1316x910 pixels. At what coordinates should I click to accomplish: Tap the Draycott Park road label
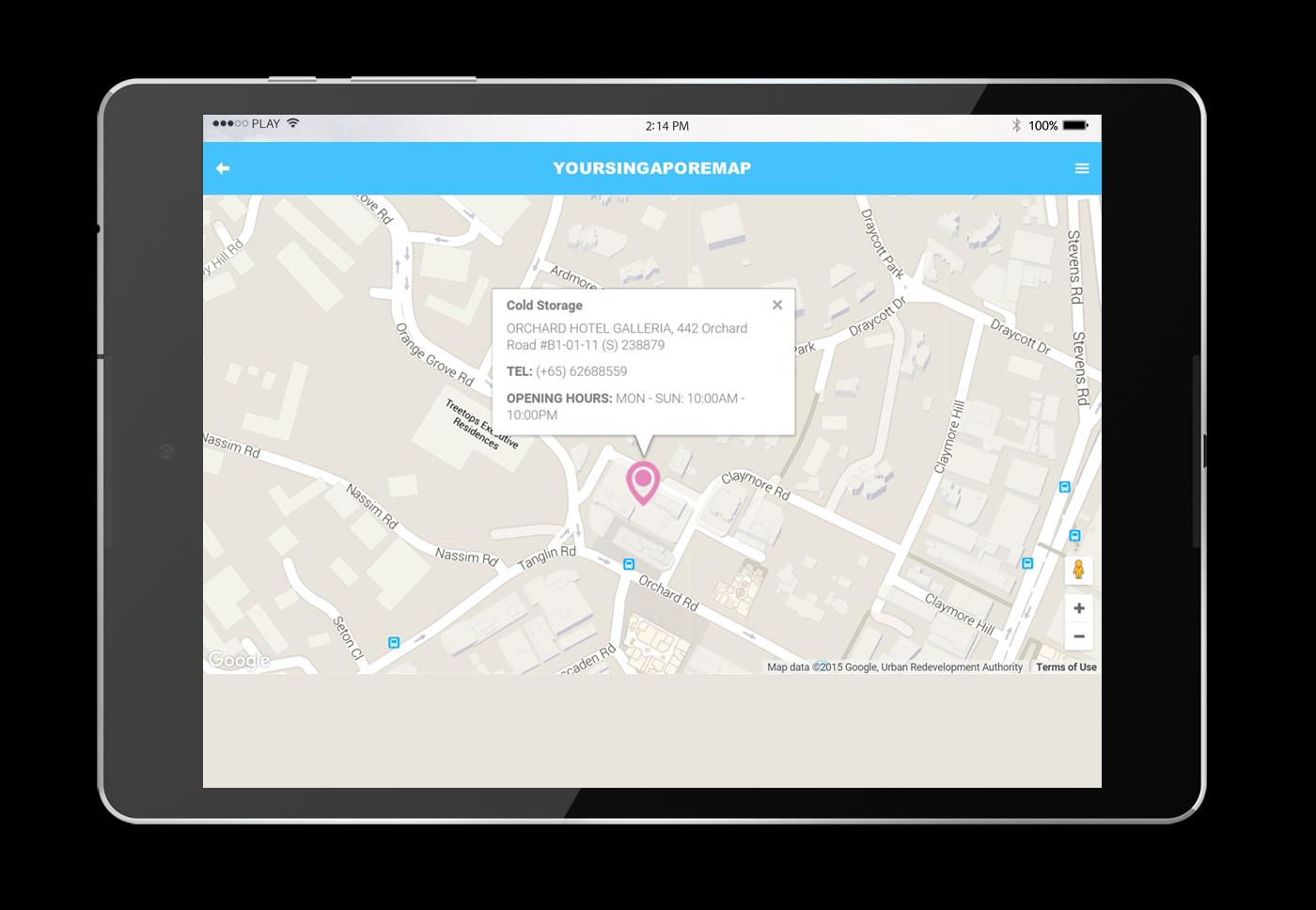(883, 244)
